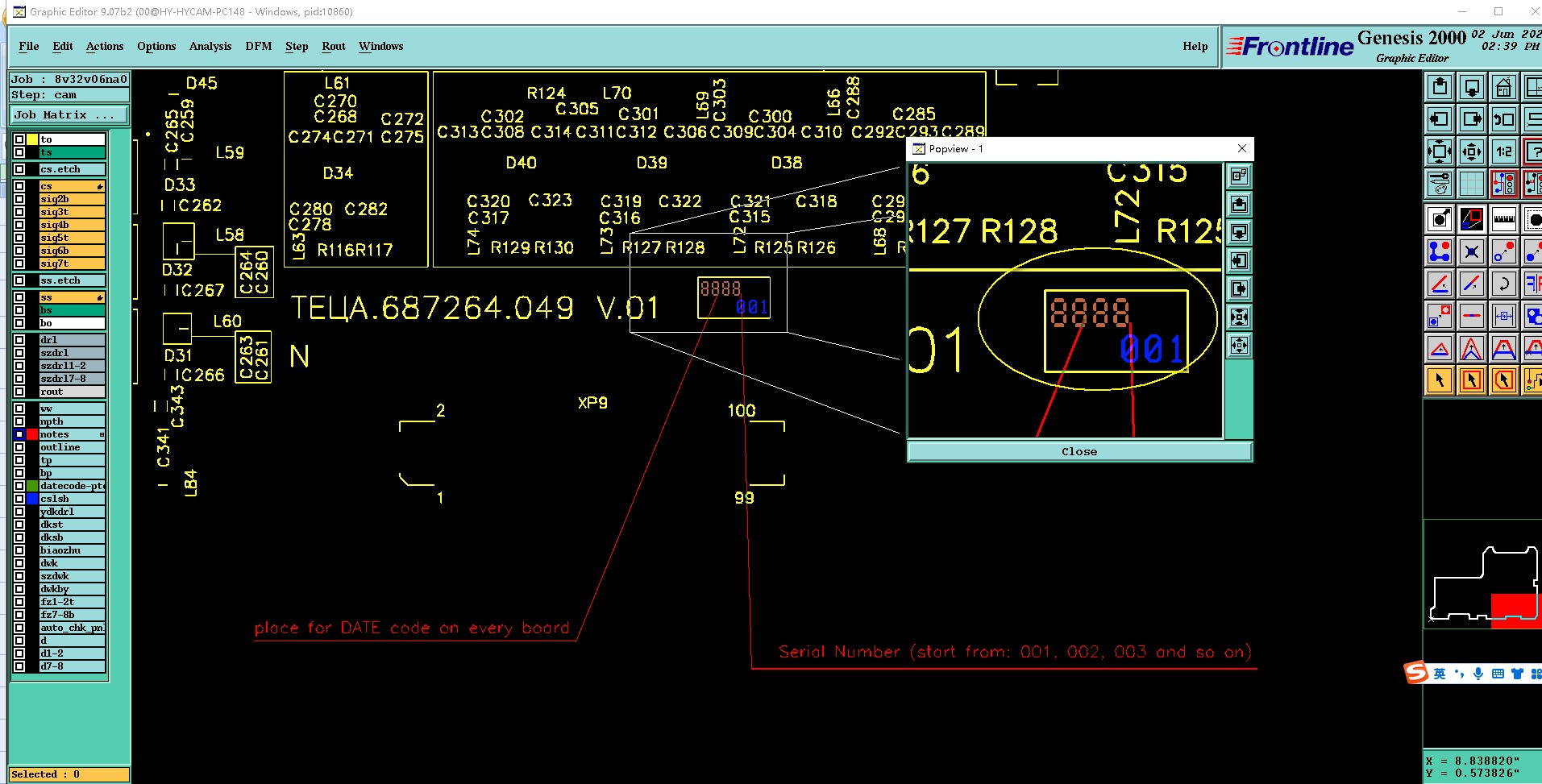
Task: Open the DFM menu
Action: tap(259, 46)
